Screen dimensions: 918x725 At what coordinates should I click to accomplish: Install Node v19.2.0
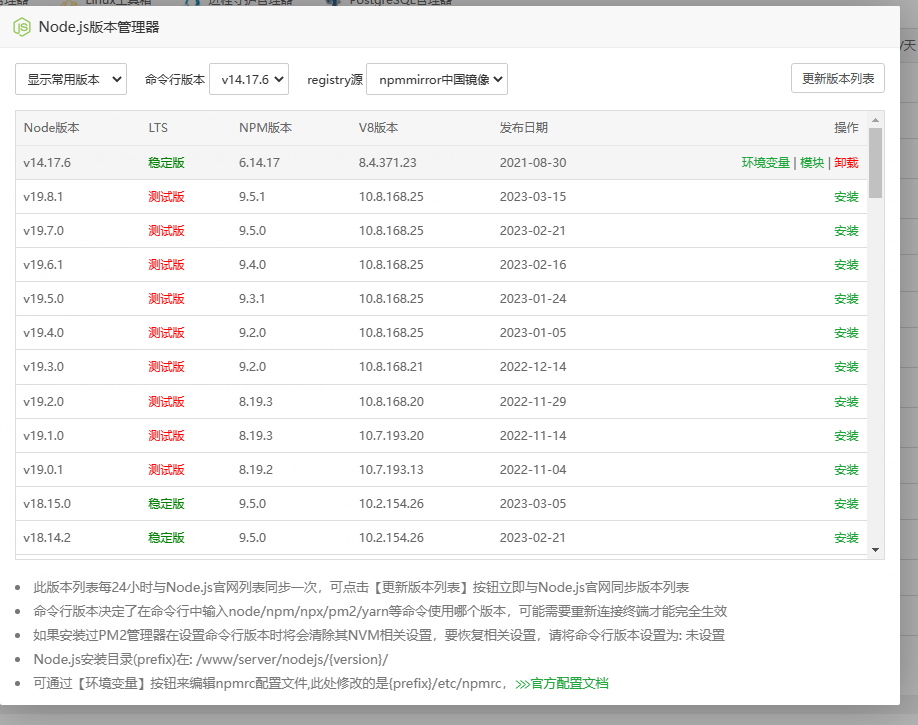(x=847, y=402)
